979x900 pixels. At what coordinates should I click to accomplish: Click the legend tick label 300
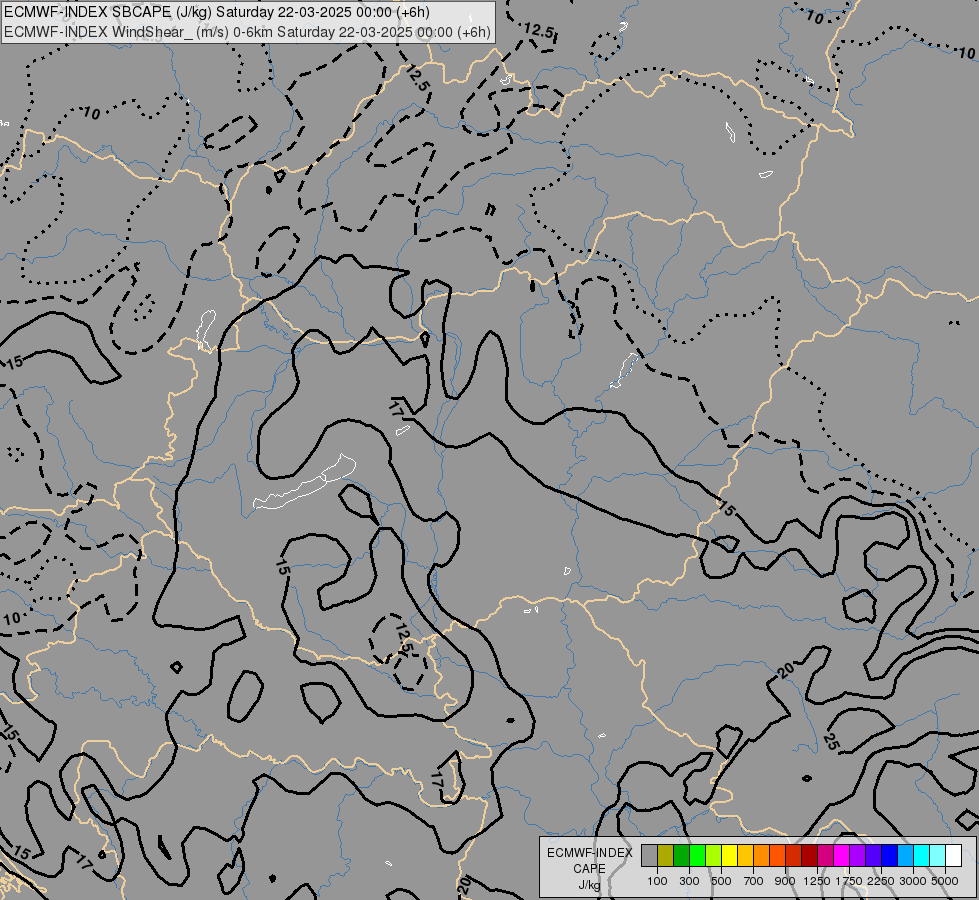[689, 881]
